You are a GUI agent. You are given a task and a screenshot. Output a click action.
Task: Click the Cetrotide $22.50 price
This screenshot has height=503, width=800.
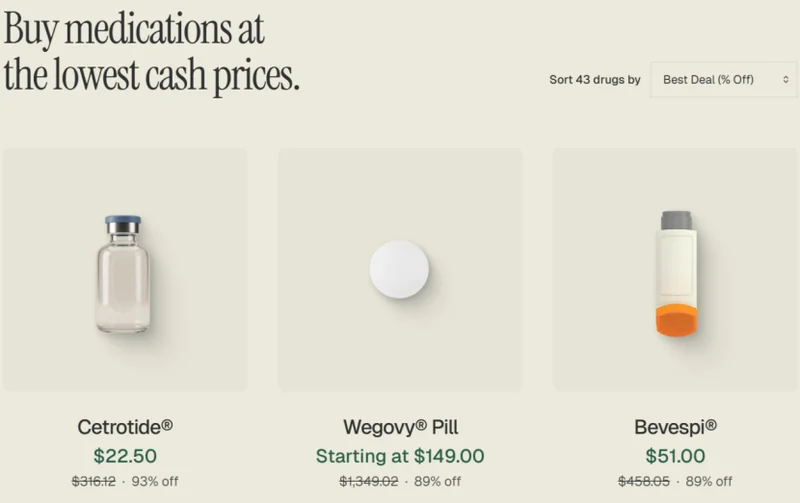coord(125,456)
